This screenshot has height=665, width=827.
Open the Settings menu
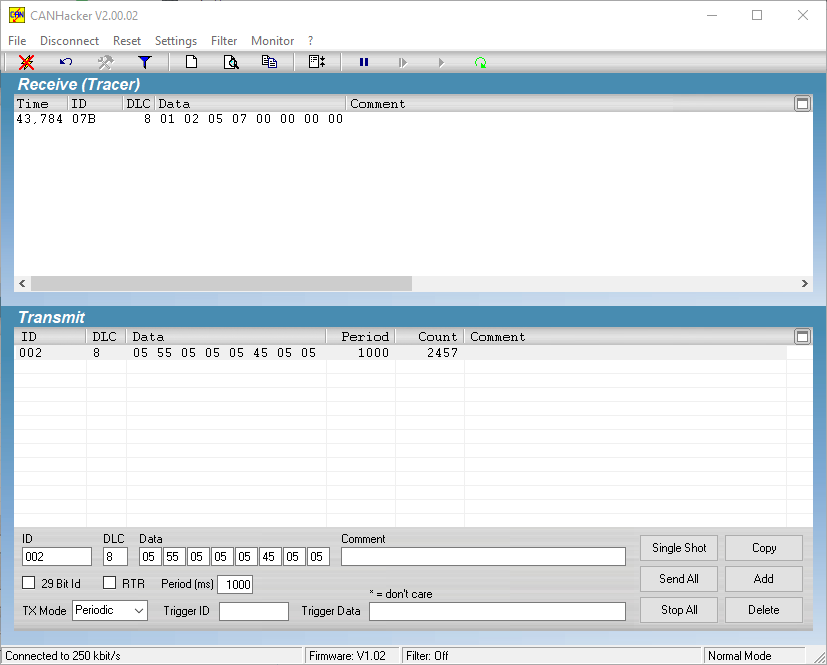(175, 41)
